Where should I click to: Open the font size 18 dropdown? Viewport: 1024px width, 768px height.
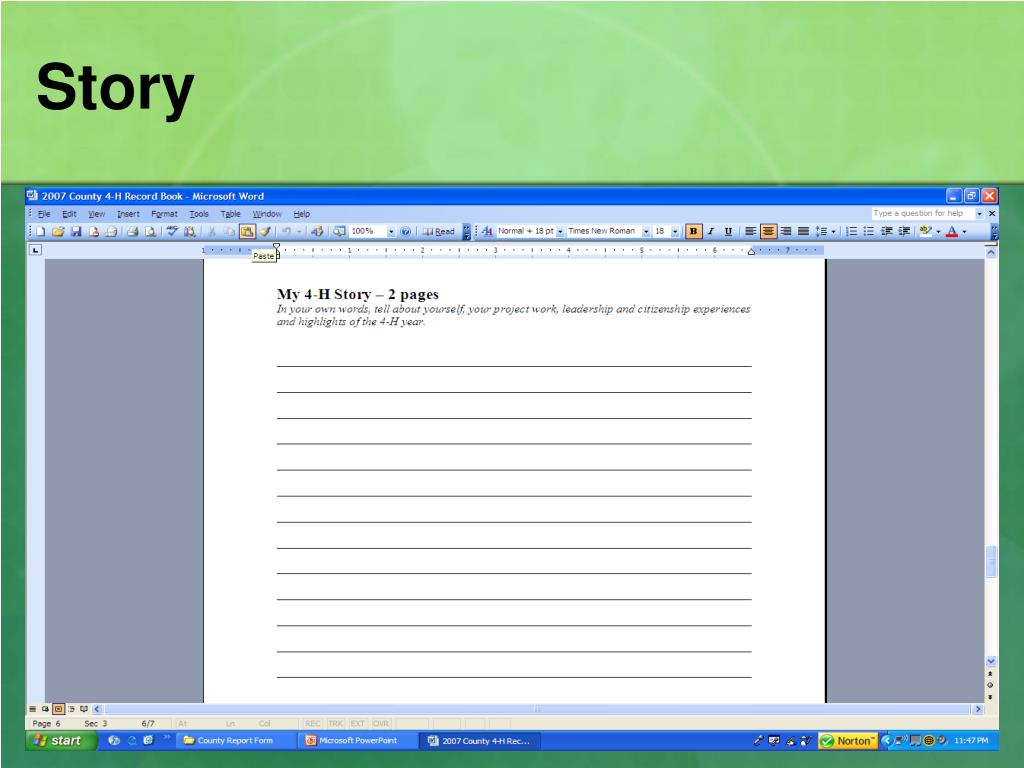pos(675,231)
